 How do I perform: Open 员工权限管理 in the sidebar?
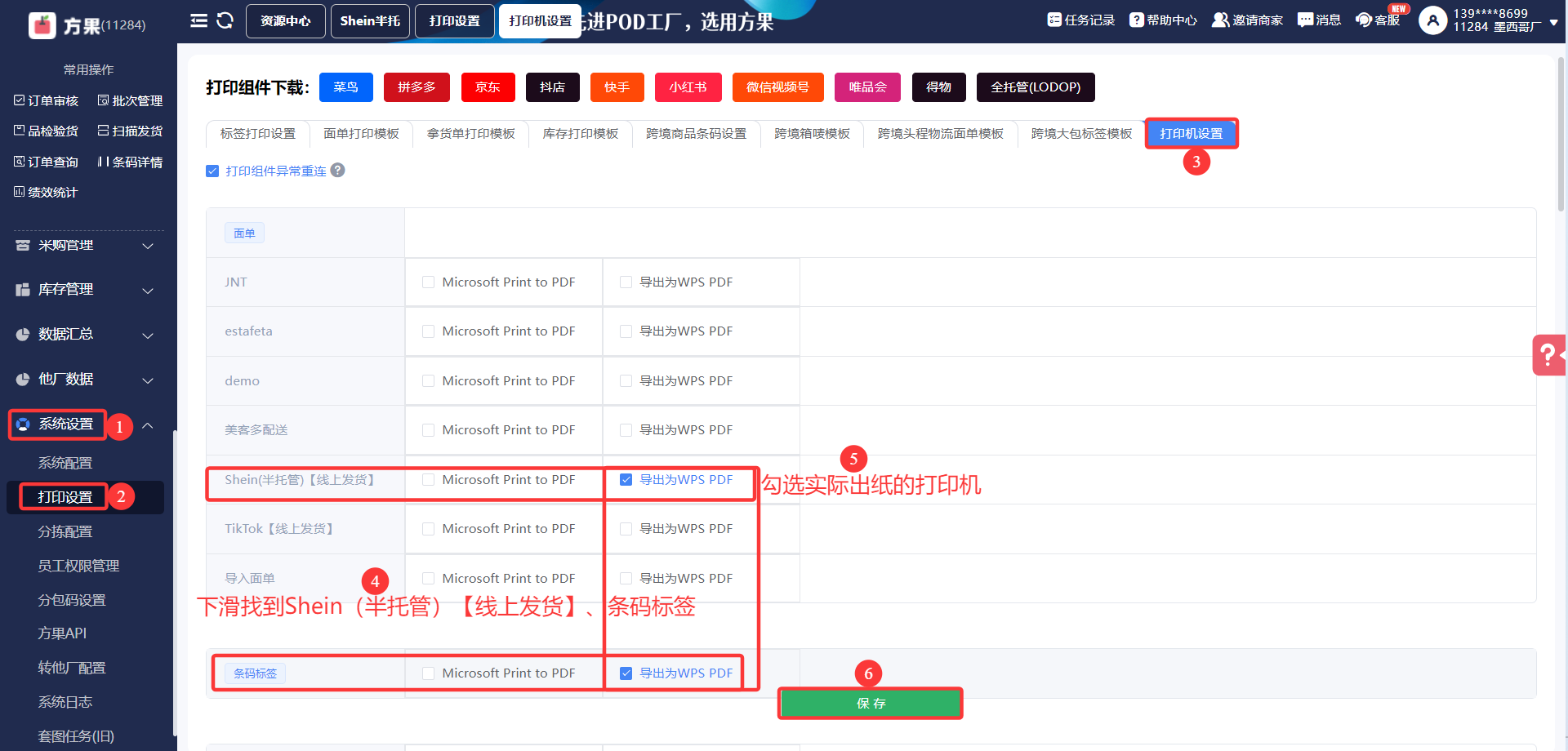click(x=78, y=566)
